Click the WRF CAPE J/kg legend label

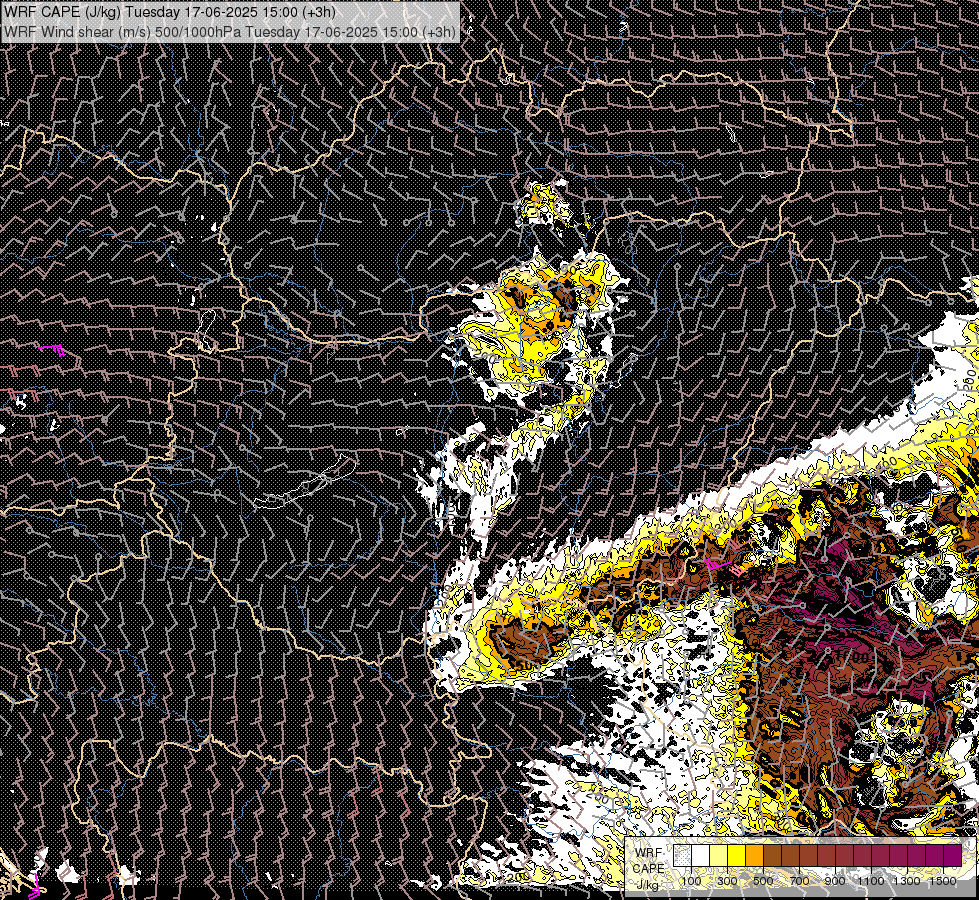coord(649,869)
